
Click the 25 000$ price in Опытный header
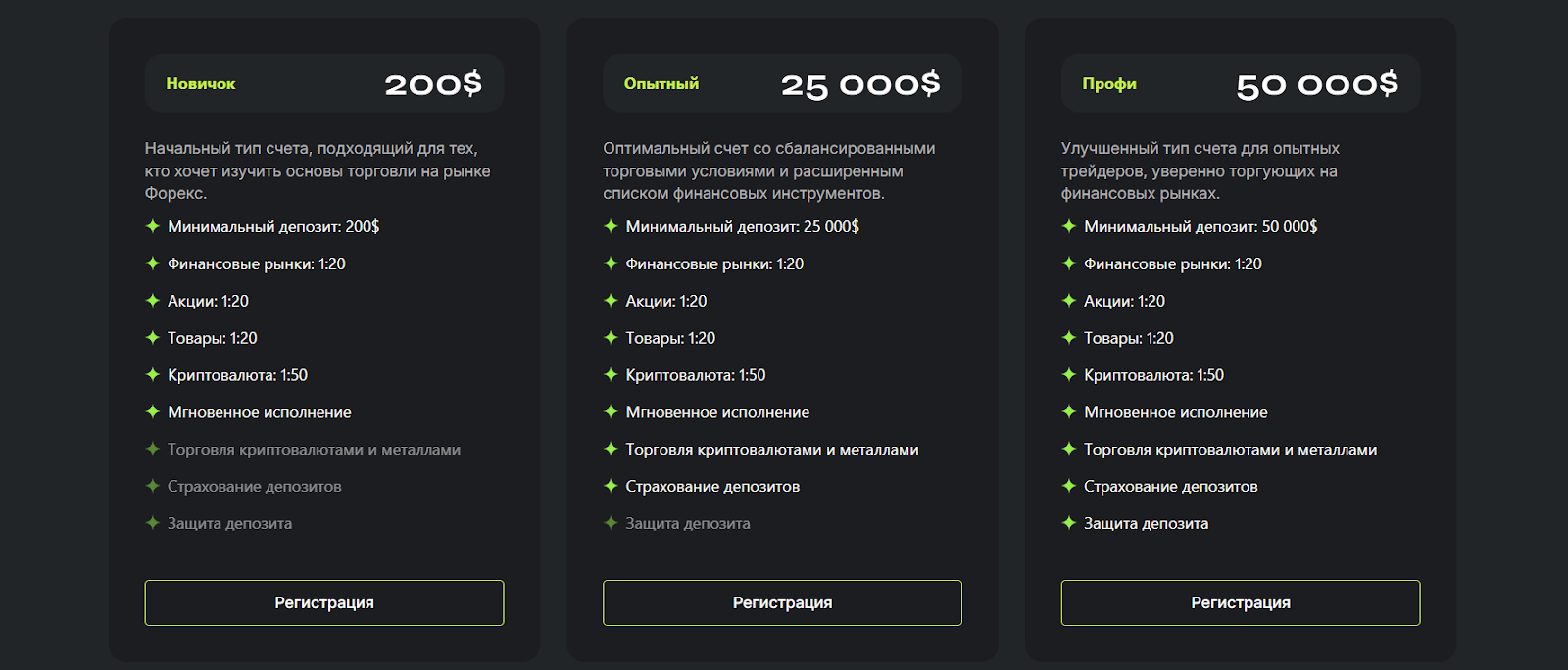pos(860,84)
